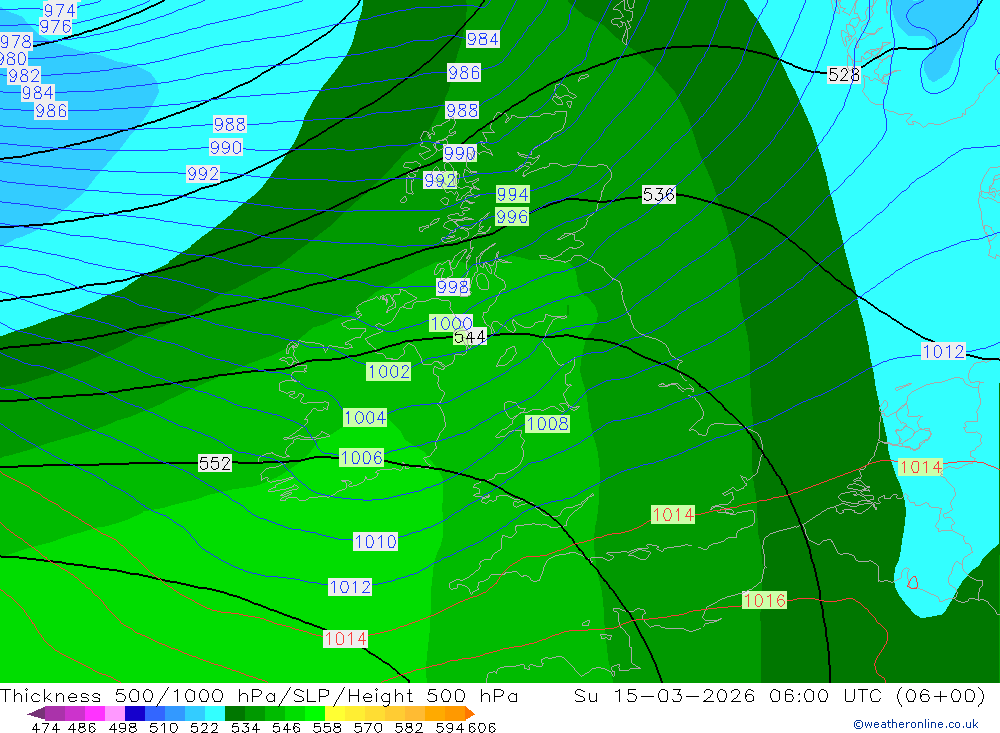Click legend value '522'
This screenshot has width=1000, height=733.
(x=204, y=727)
